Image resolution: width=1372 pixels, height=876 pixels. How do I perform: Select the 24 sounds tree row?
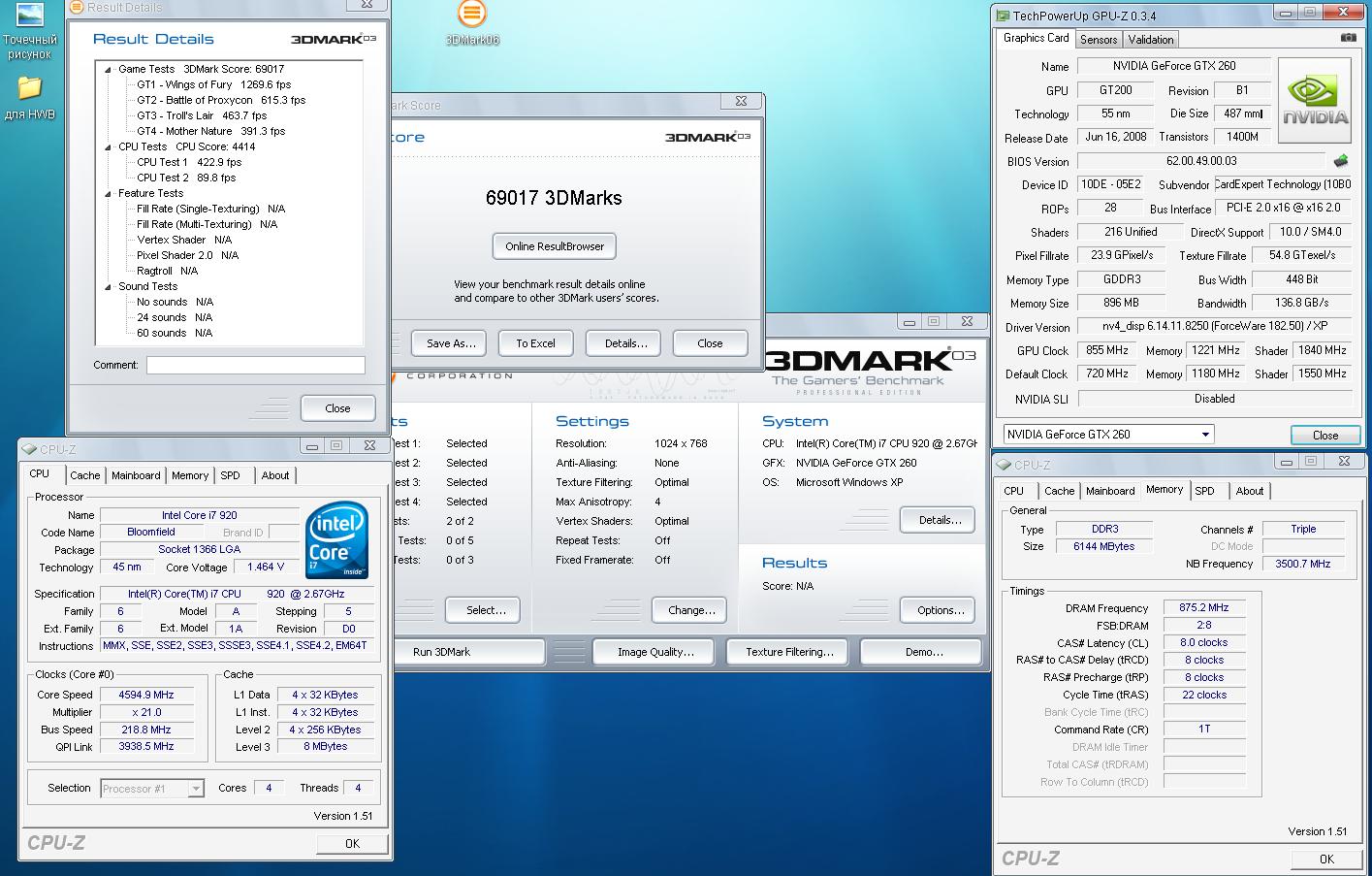(175, 317)
